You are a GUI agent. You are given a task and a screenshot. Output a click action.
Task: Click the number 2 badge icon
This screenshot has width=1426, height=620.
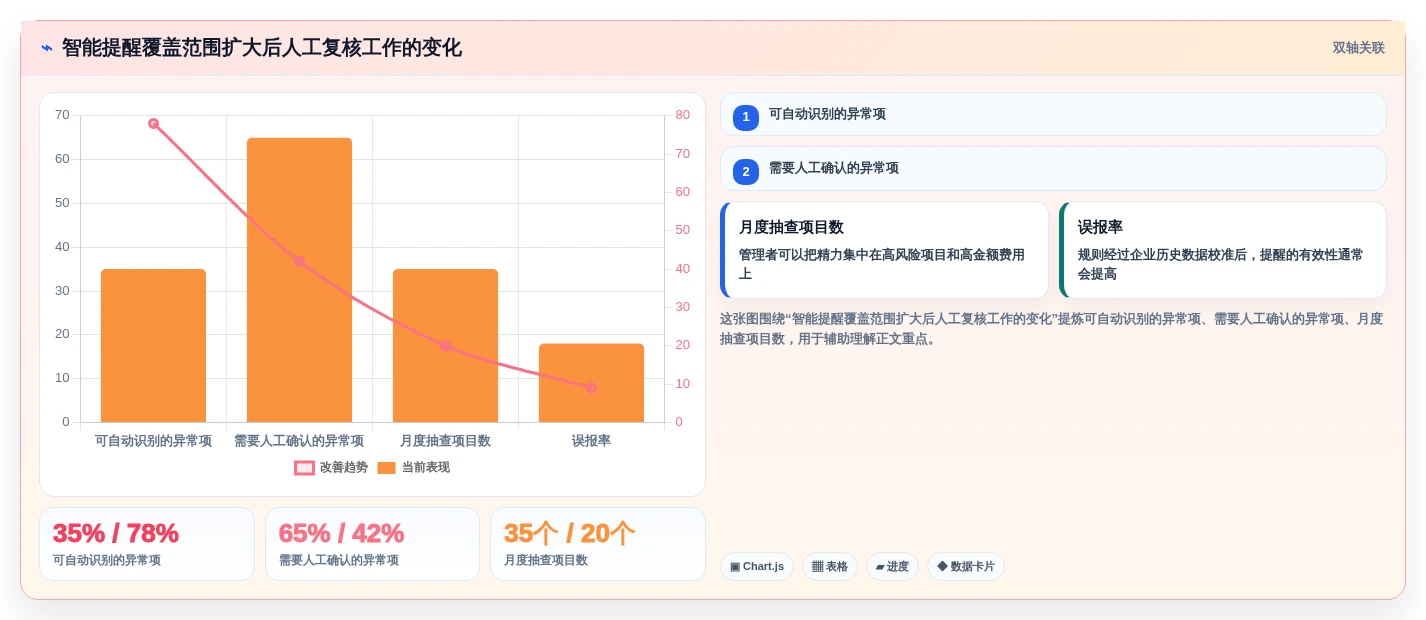(x=746, y=171)
